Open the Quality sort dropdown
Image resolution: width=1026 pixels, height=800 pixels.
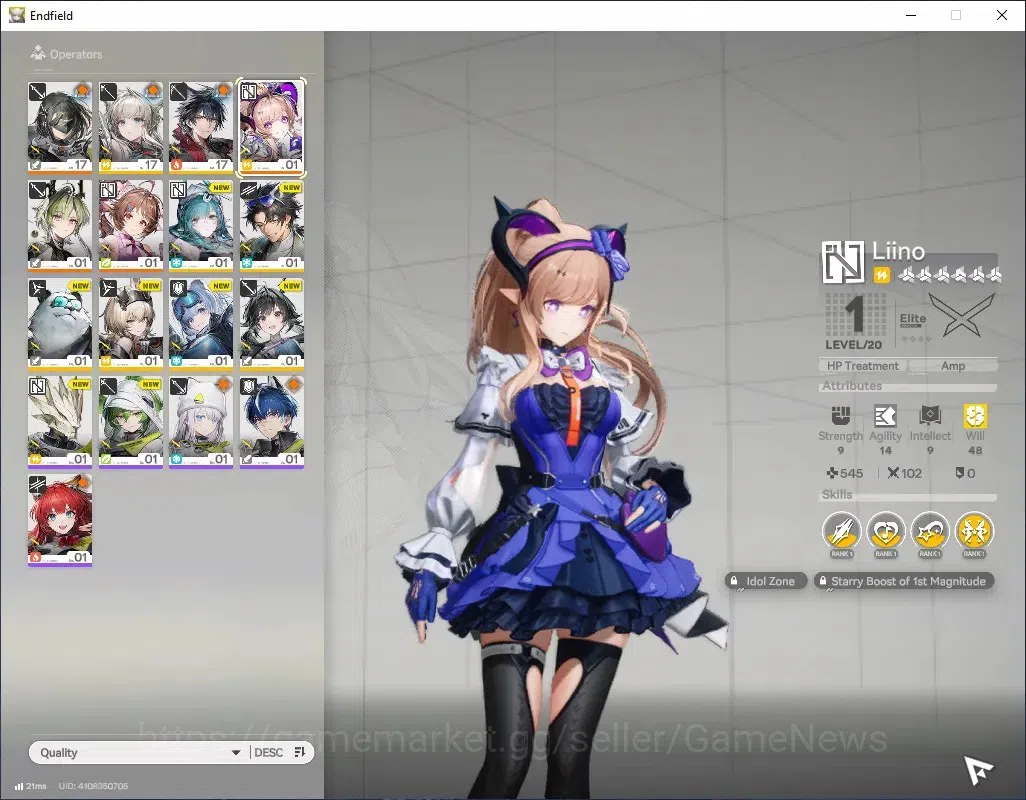point(139,752)
